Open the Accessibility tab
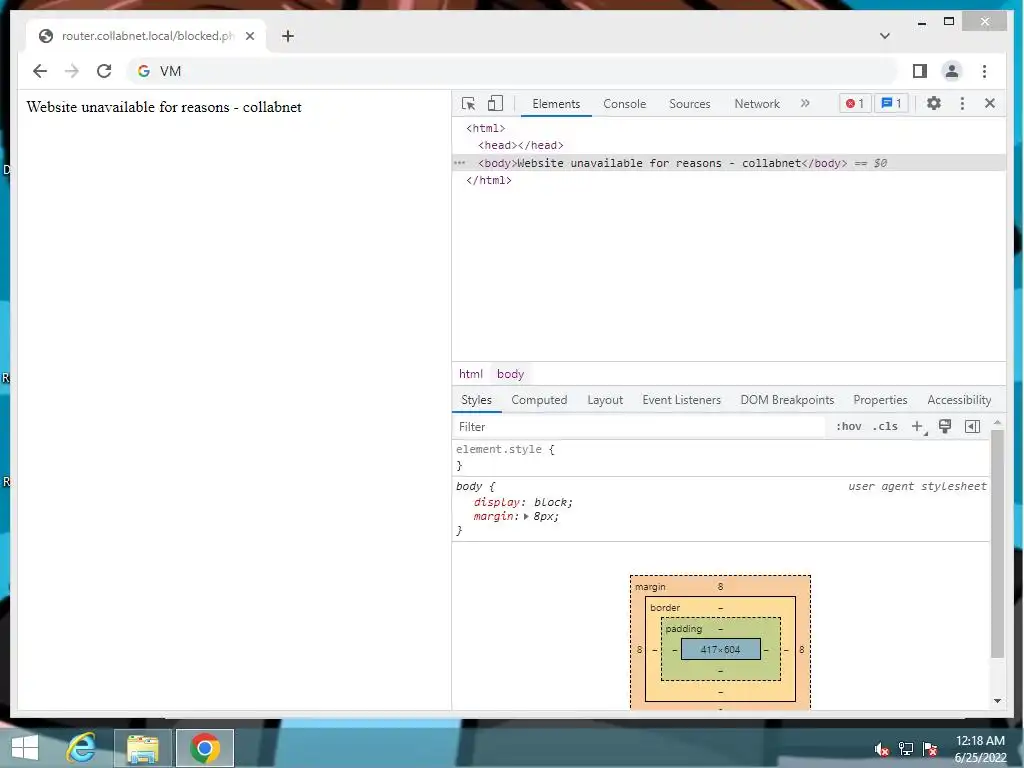Viewport: 1024px width, 768px height. (959, 400)
